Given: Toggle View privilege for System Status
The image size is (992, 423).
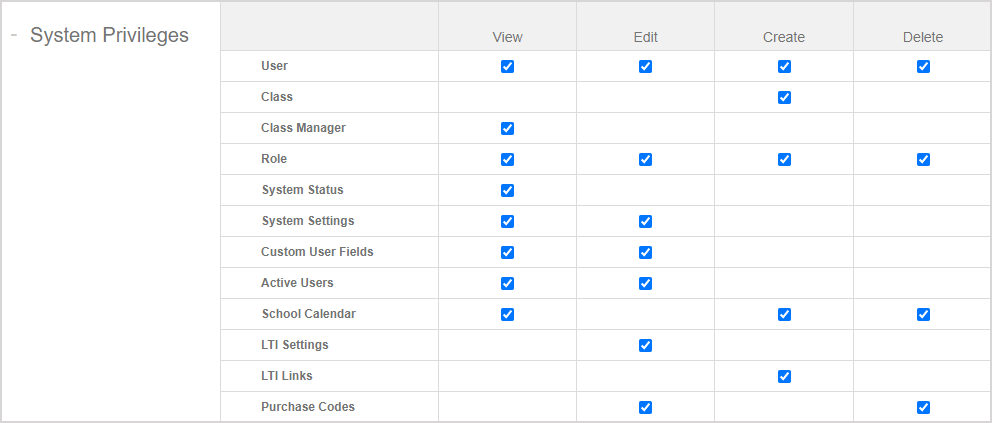Looking at the screenshot, I should pos(507,191).
